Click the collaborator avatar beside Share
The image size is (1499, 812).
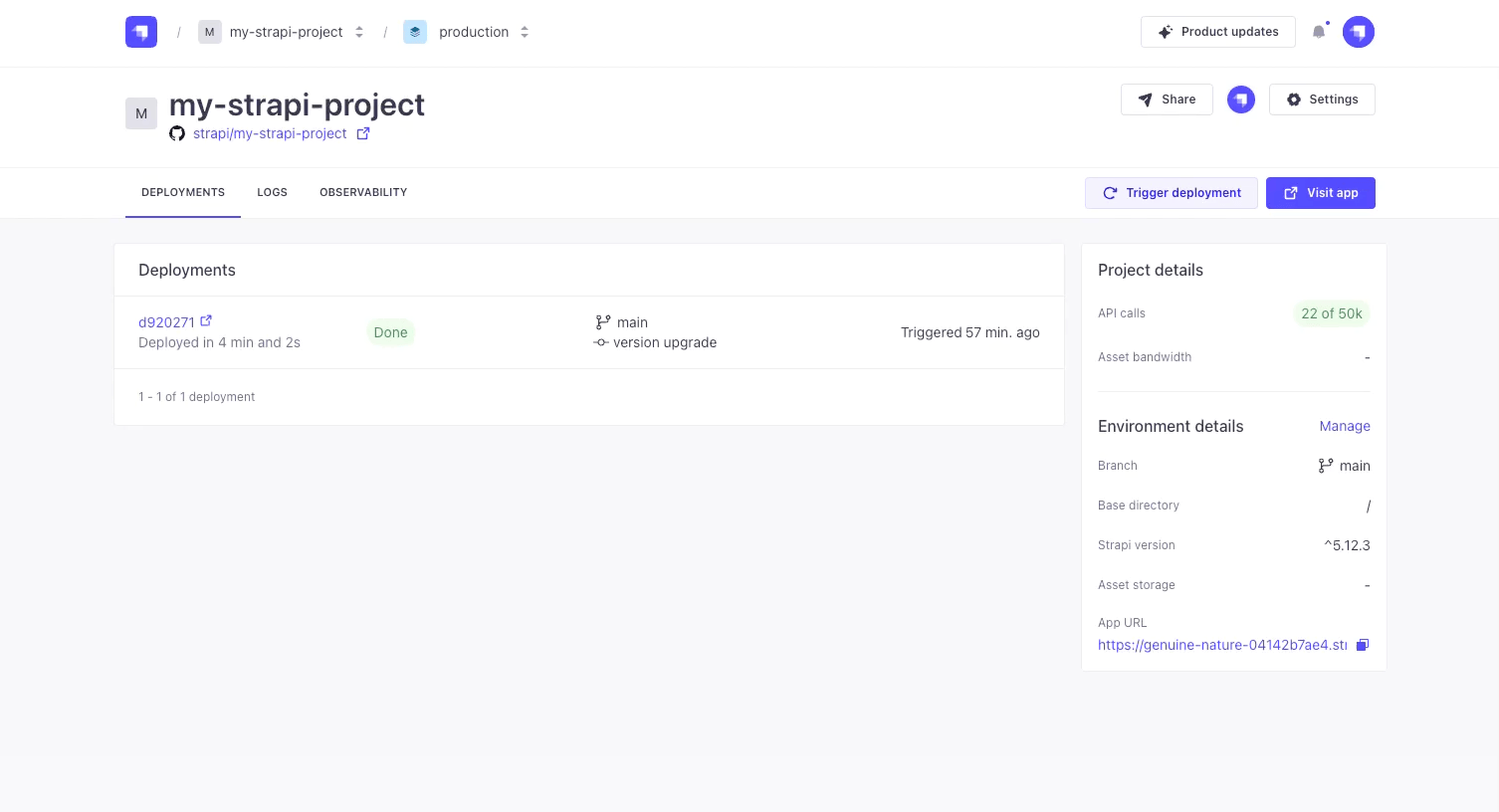tap(1241, 100)
